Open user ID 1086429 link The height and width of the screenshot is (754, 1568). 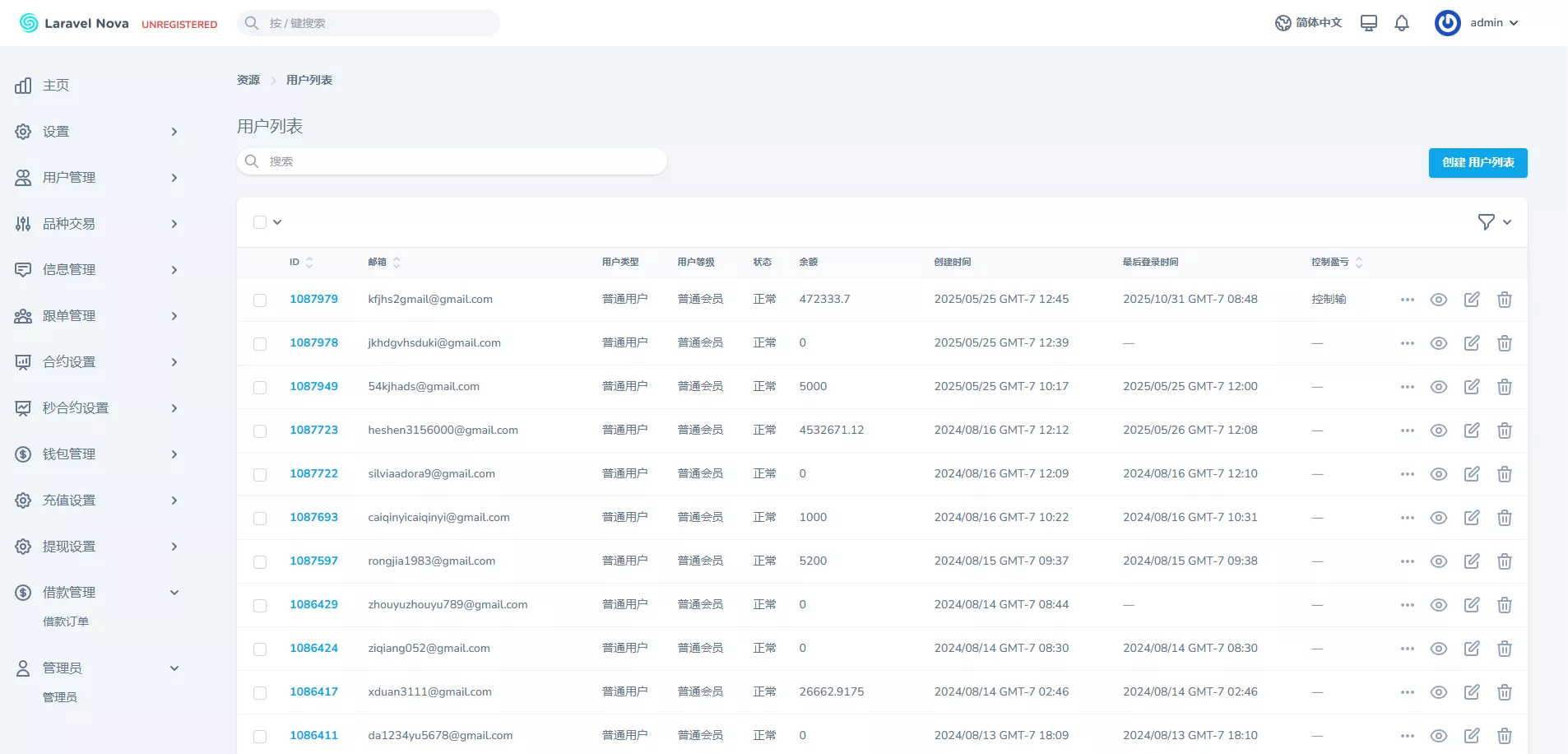(x=313, y=604)
